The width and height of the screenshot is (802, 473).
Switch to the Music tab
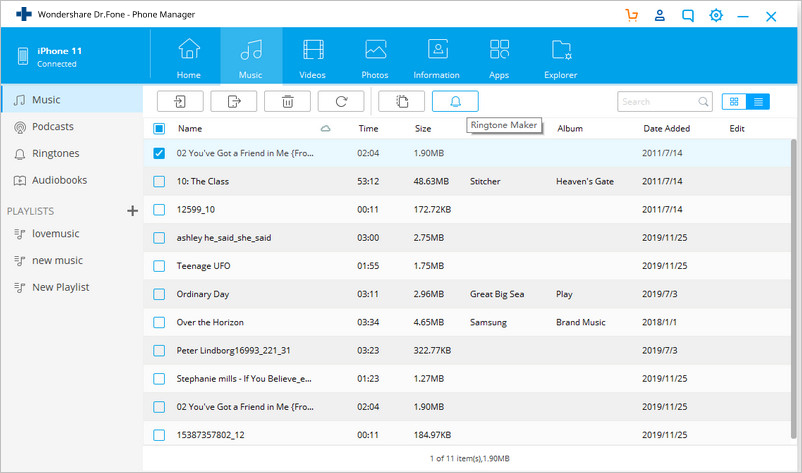(x=251, y=58)
